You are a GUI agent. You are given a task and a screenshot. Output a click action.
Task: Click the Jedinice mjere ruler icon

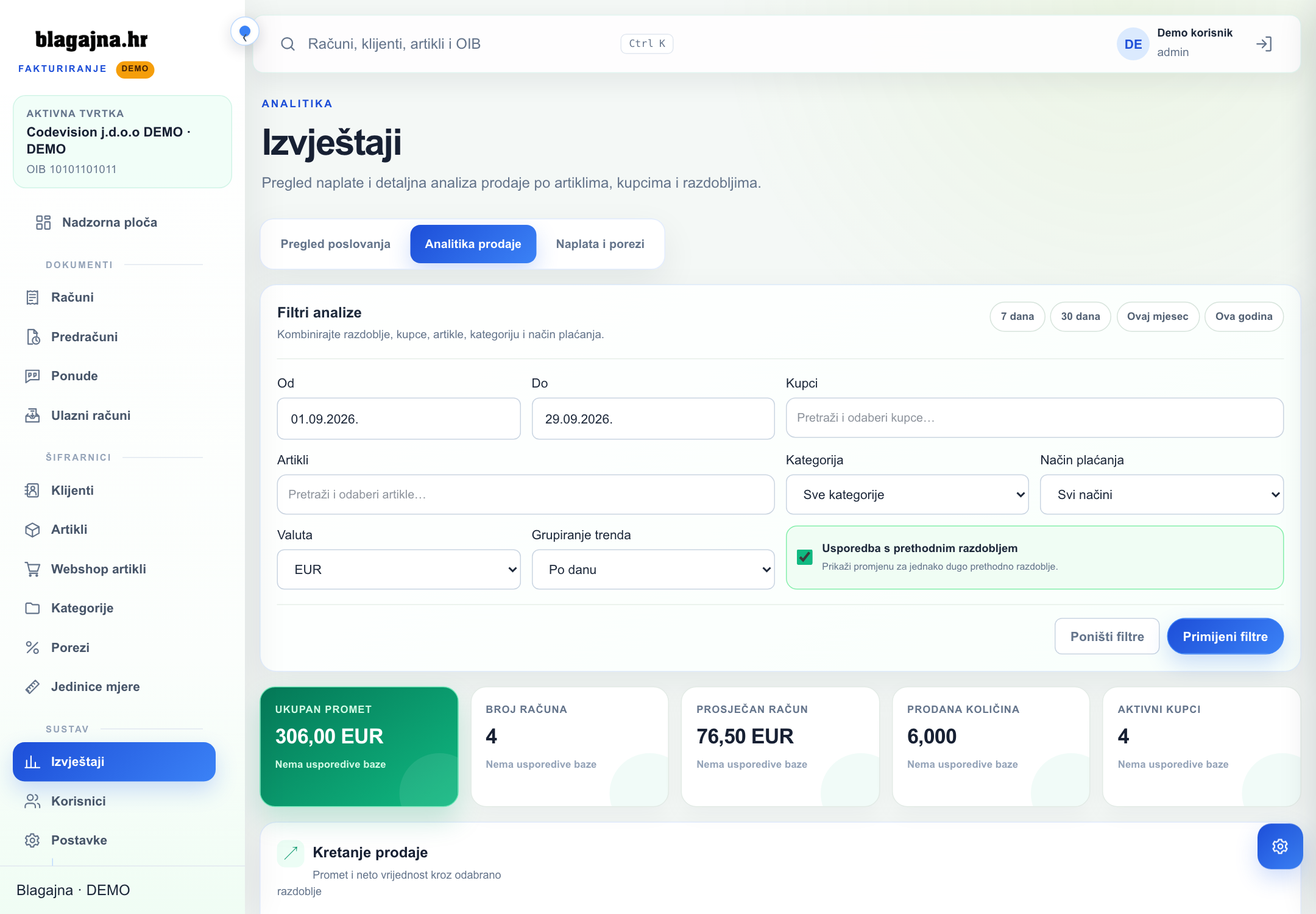(32, 687)
